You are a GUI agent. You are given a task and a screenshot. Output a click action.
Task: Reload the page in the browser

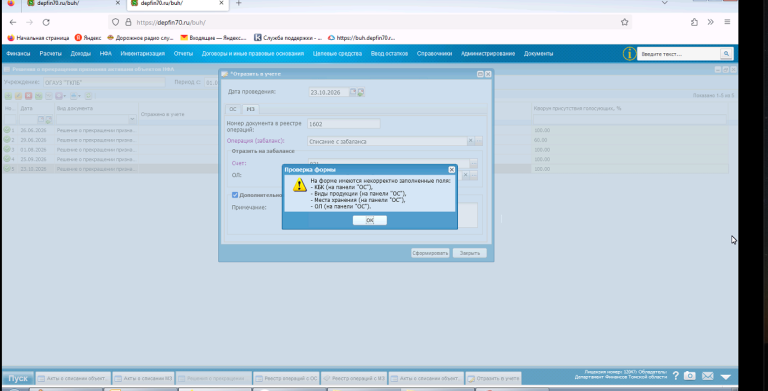(46, 22)
